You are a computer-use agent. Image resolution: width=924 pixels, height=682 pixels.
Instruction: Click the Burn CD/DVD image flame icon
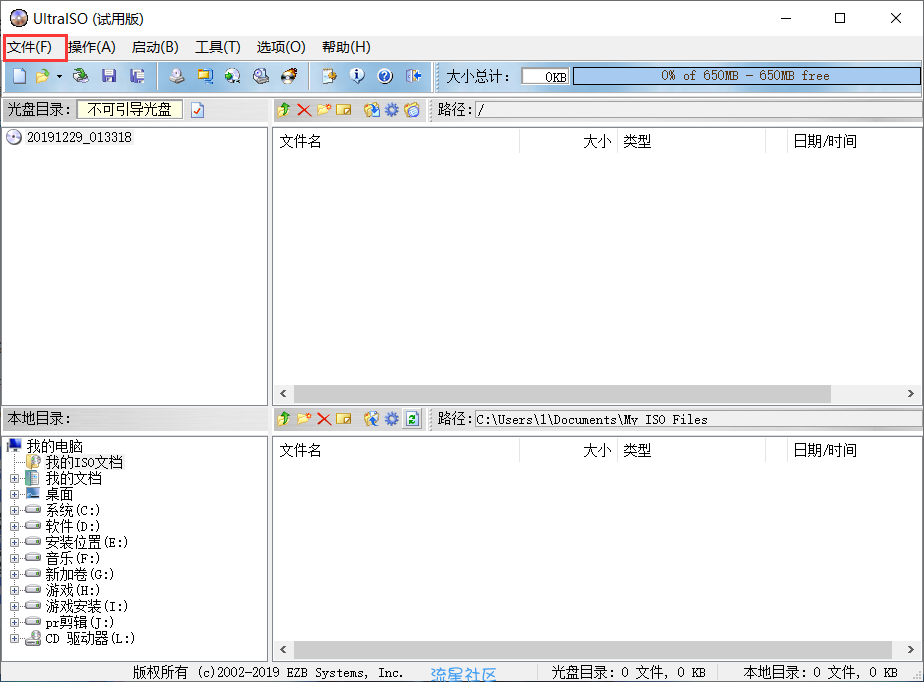coord(289,76)
